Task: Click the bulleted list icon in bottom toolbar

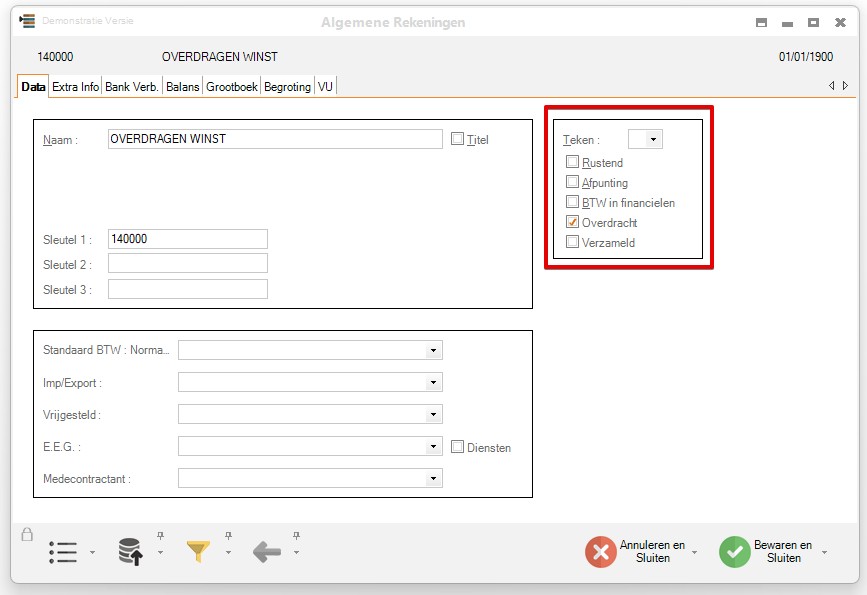Action: pos(63,552)
